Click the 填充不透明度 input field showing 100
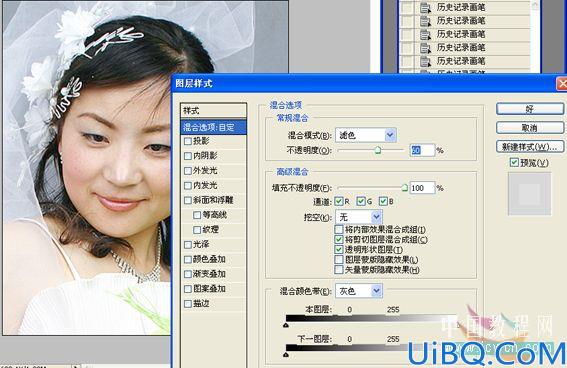 coord(422,188)
